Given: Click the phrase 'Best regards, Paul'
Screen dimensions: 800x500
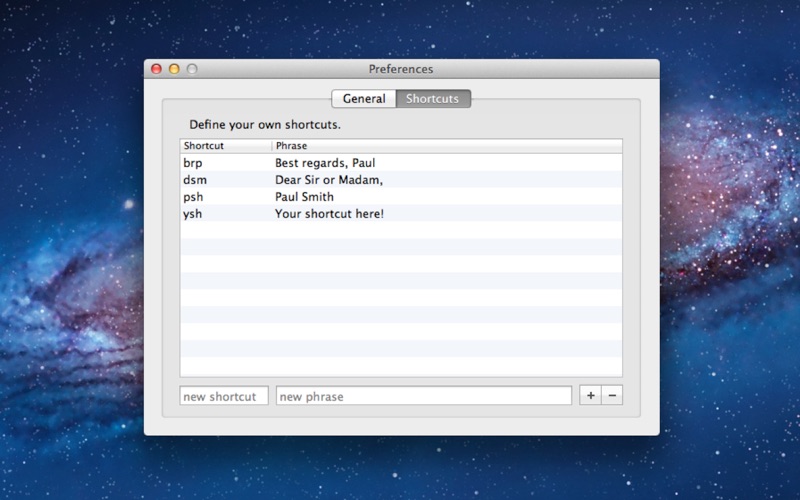Looking at the screenshot, I should pyautogui.click(x=325, y=163).
